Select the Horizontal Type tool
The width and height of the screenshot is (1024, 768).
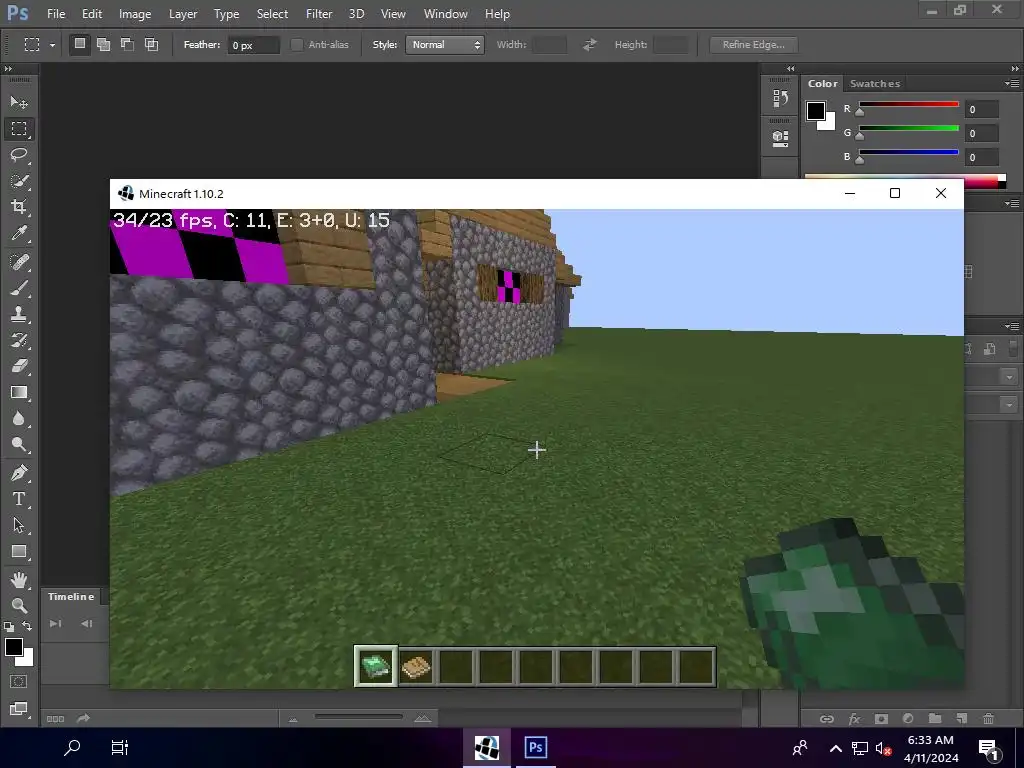(19, 499)
